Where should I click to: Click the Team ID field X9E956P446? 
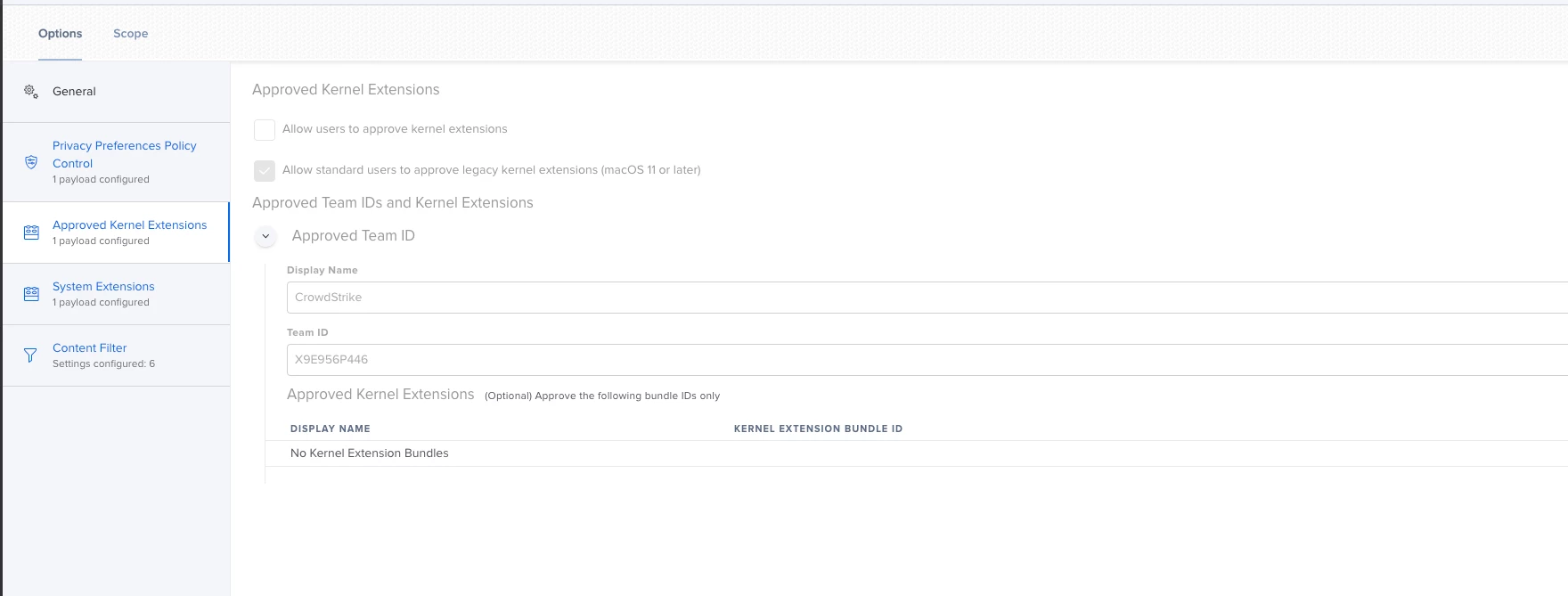point(927,360)
